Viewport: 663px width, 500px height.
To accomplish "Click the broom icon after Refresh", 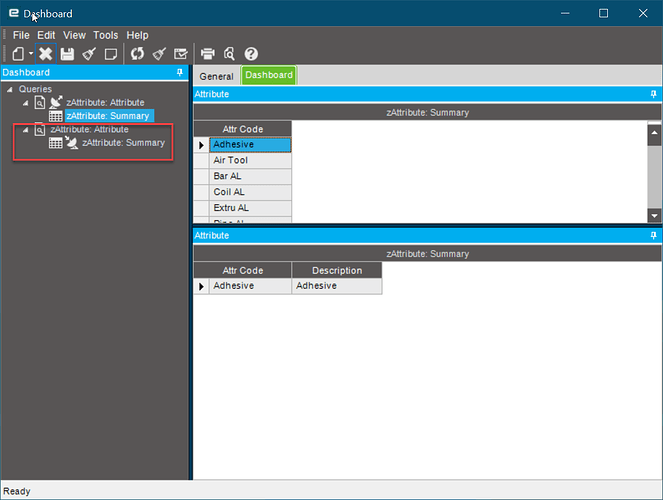I will pyautogui.click(x=159, y=54).
